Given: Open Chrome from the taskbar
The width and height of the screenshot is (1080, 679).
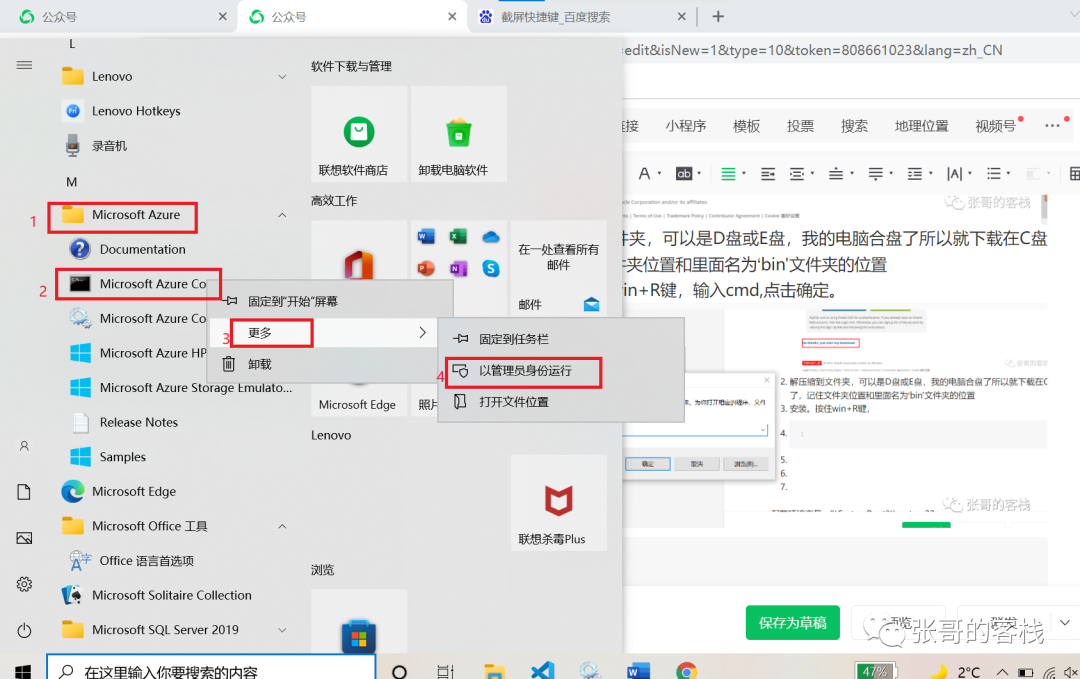Looking at the screenshot, I should [686, 671].
